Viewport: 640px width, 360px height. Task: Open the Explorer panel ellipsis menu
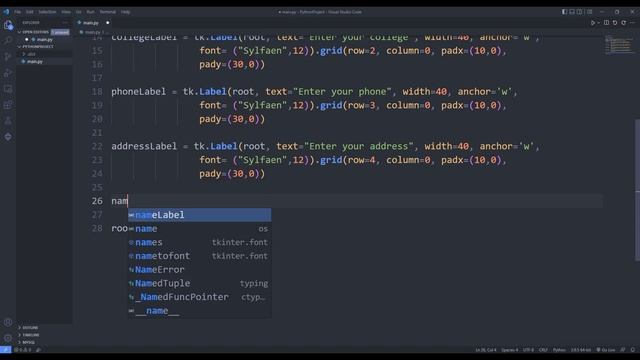[65, 23]
